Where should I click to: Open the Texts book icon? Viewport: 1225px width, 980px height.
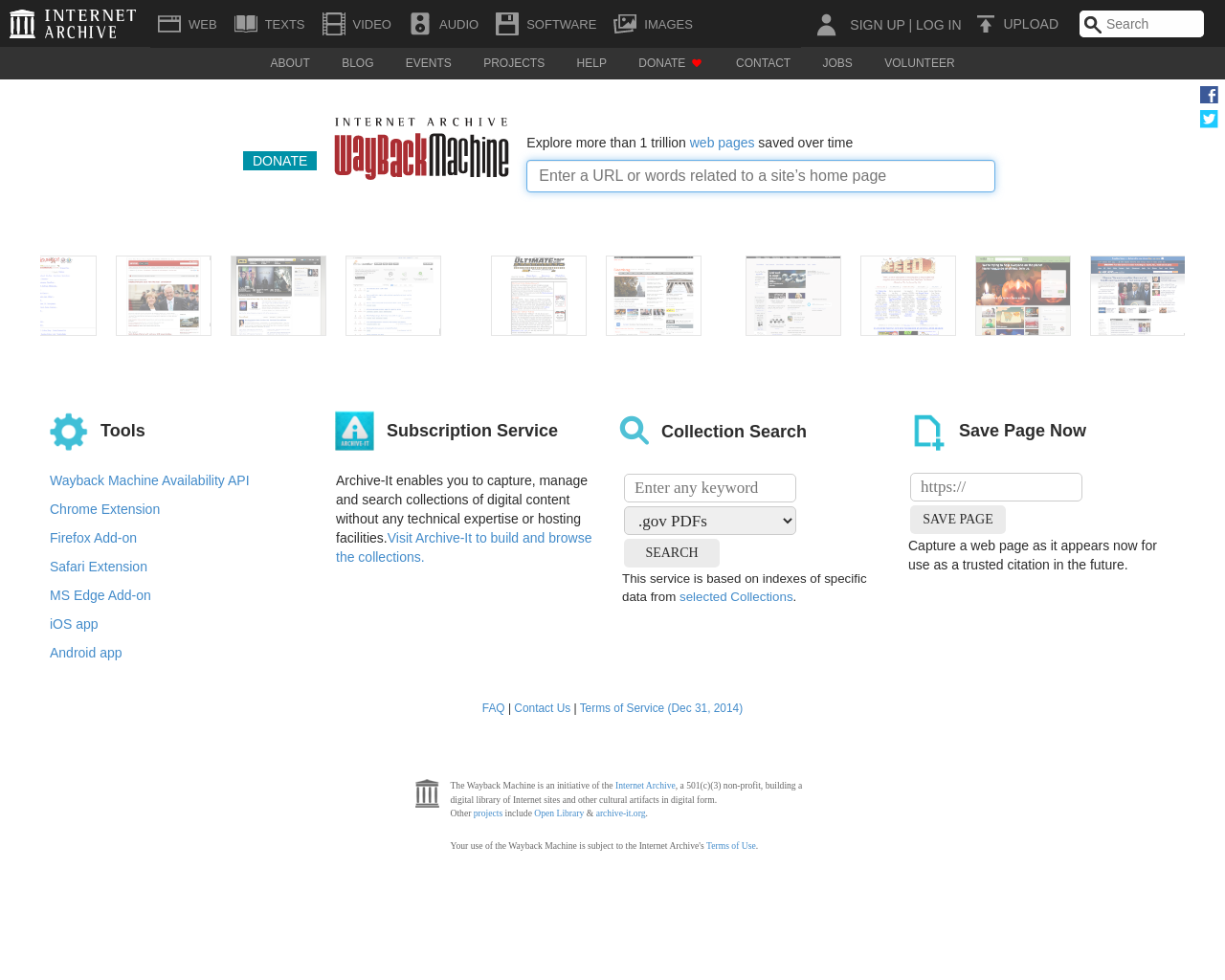[x=246, y=24]
